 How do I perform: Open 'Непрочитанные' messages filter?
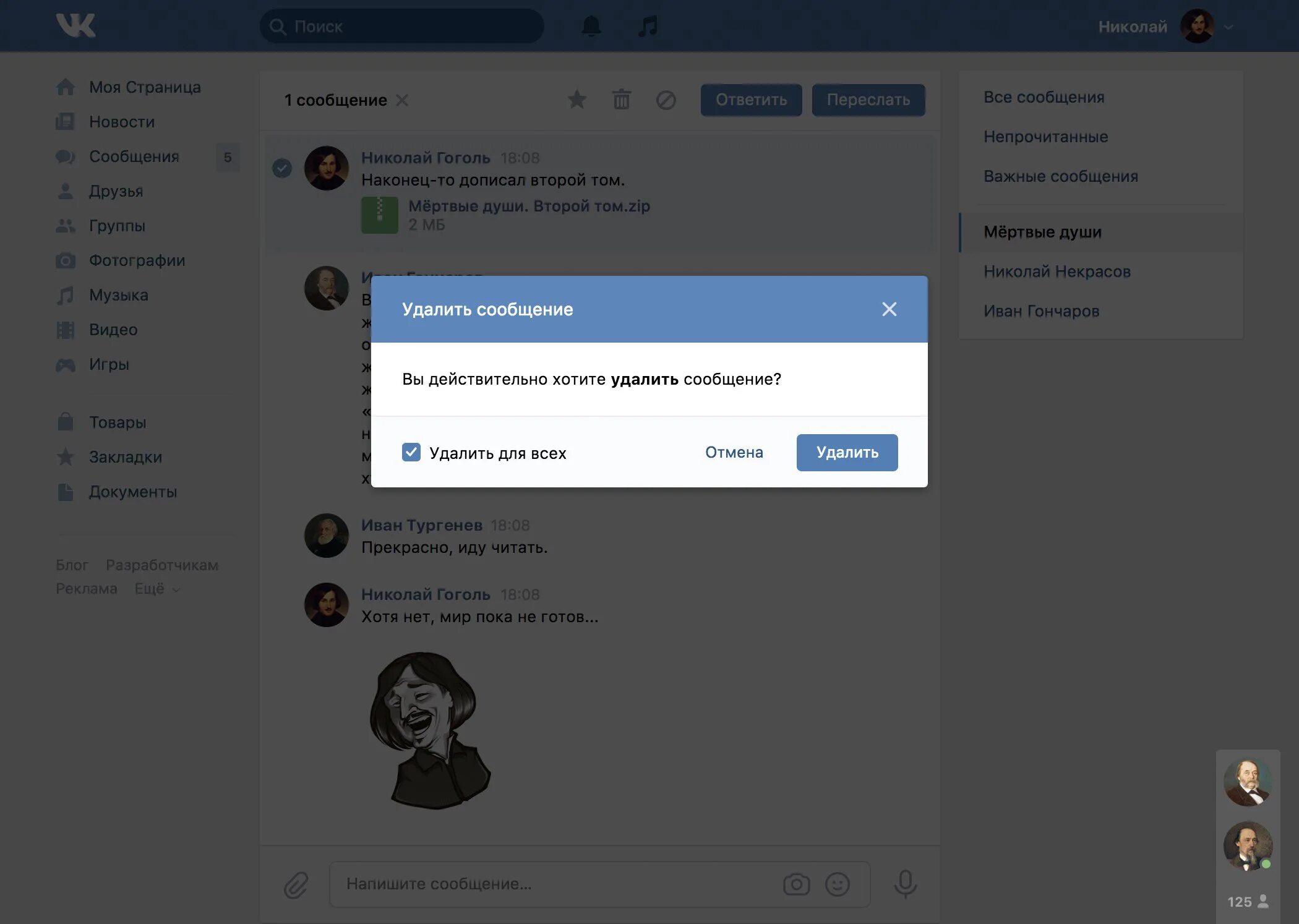point(1045,137)
